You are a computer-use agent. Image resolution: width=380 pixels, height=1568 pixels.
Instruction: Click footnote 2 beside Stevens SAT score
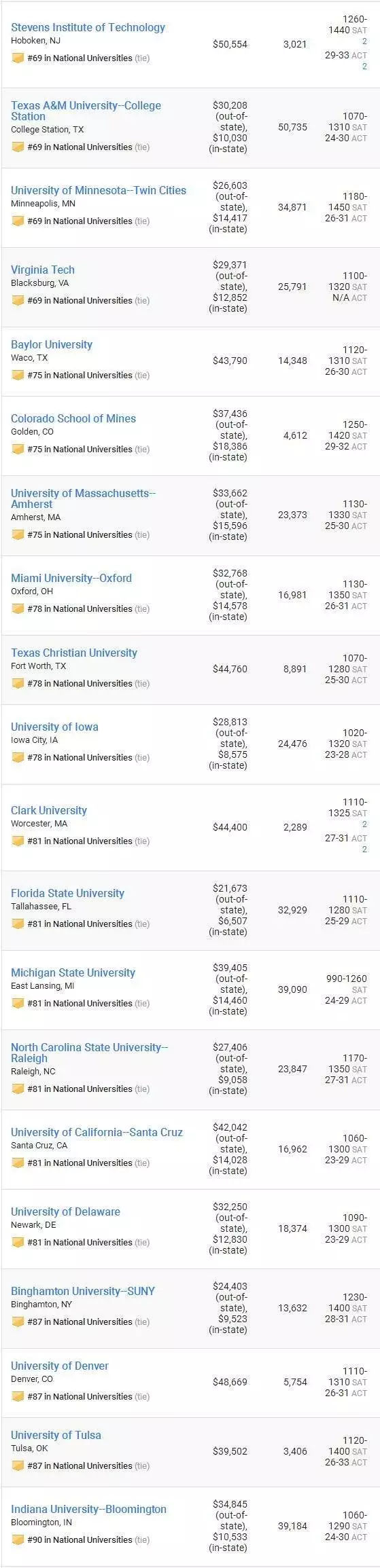364,41
